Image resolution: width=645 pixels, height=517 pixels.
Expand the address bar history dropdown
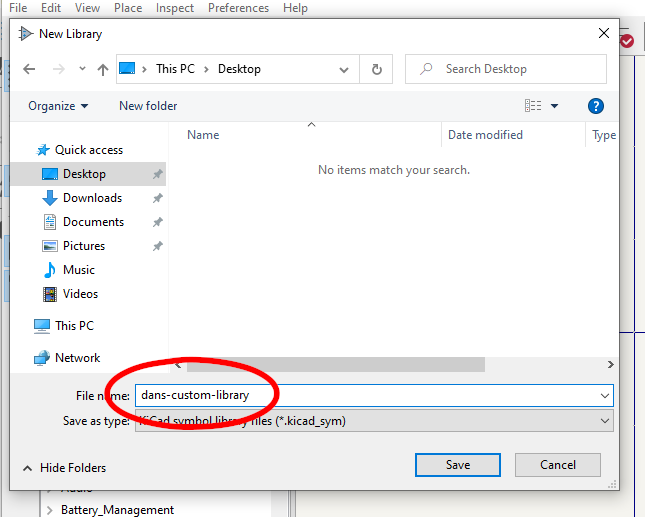[x=344, y=70]
